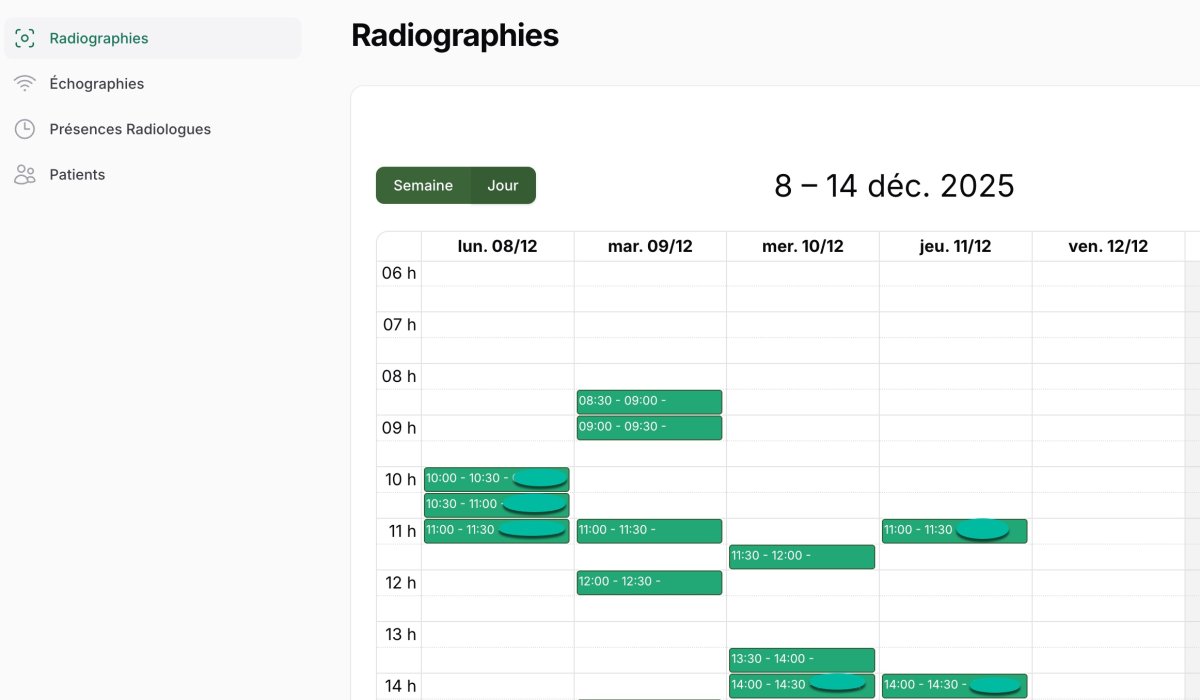Go to the Patients section
Image resolution: width=1200 pixels, height=700 pixels.
[x=77, y=175]
